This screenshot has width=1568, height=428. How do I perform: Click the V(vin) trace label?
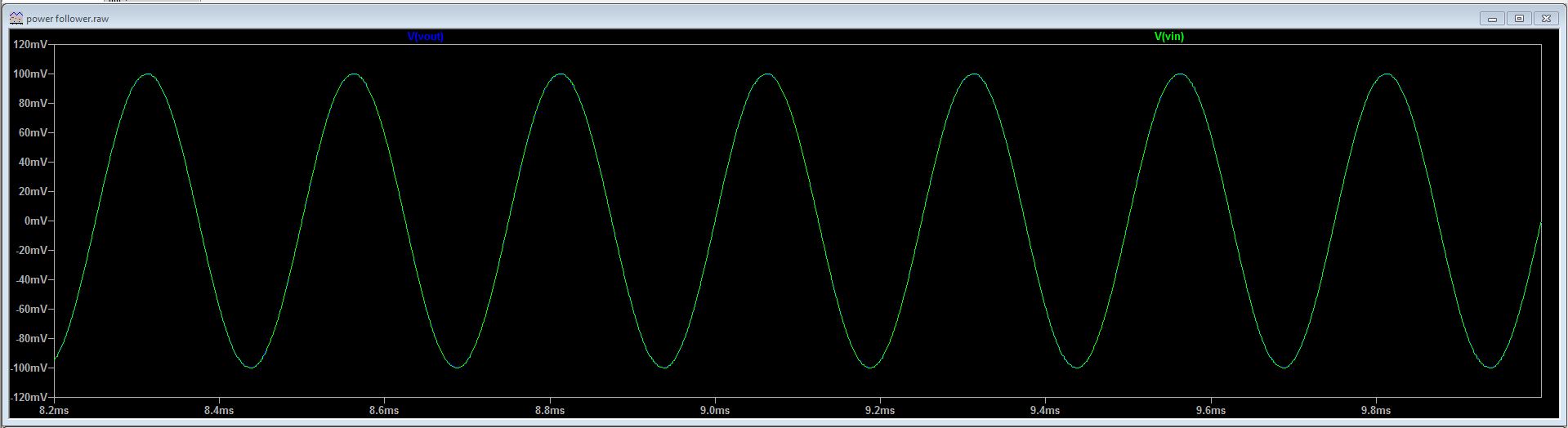click(x=1168, y=37)
